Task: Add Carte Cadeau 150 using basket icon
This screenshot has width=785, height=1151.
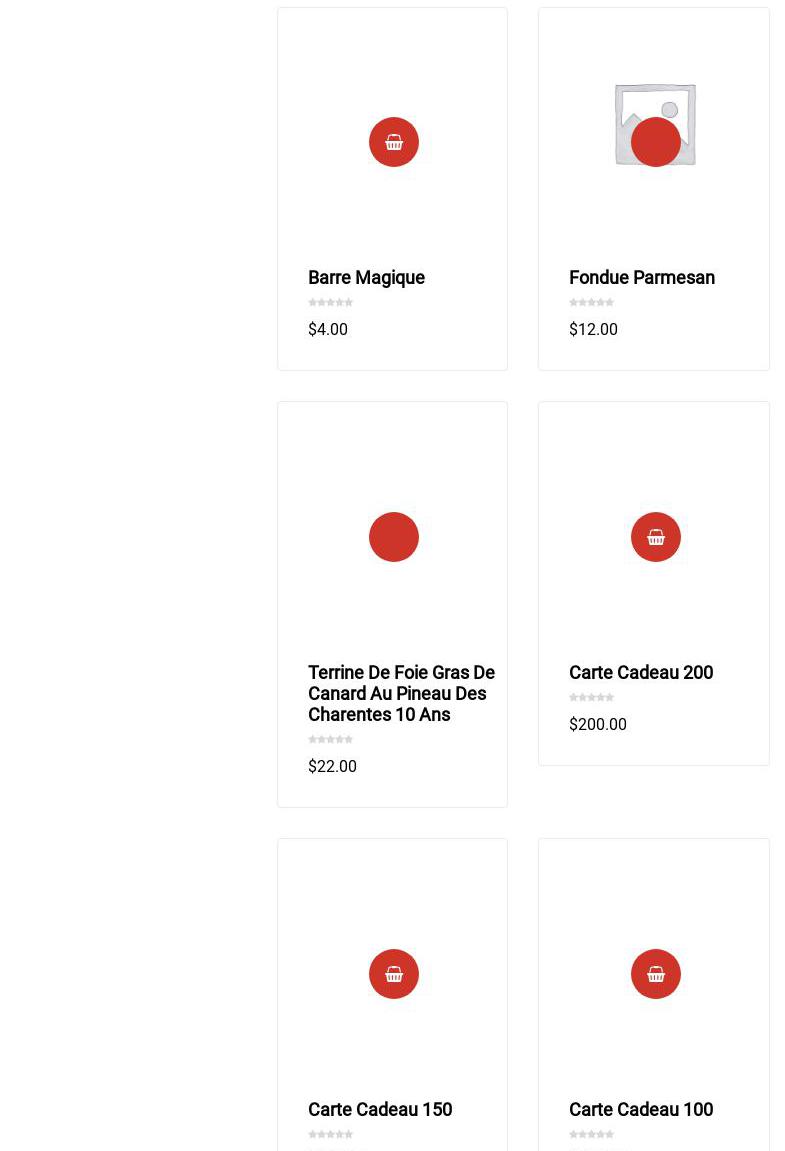Action: click(x=394, y=974)
